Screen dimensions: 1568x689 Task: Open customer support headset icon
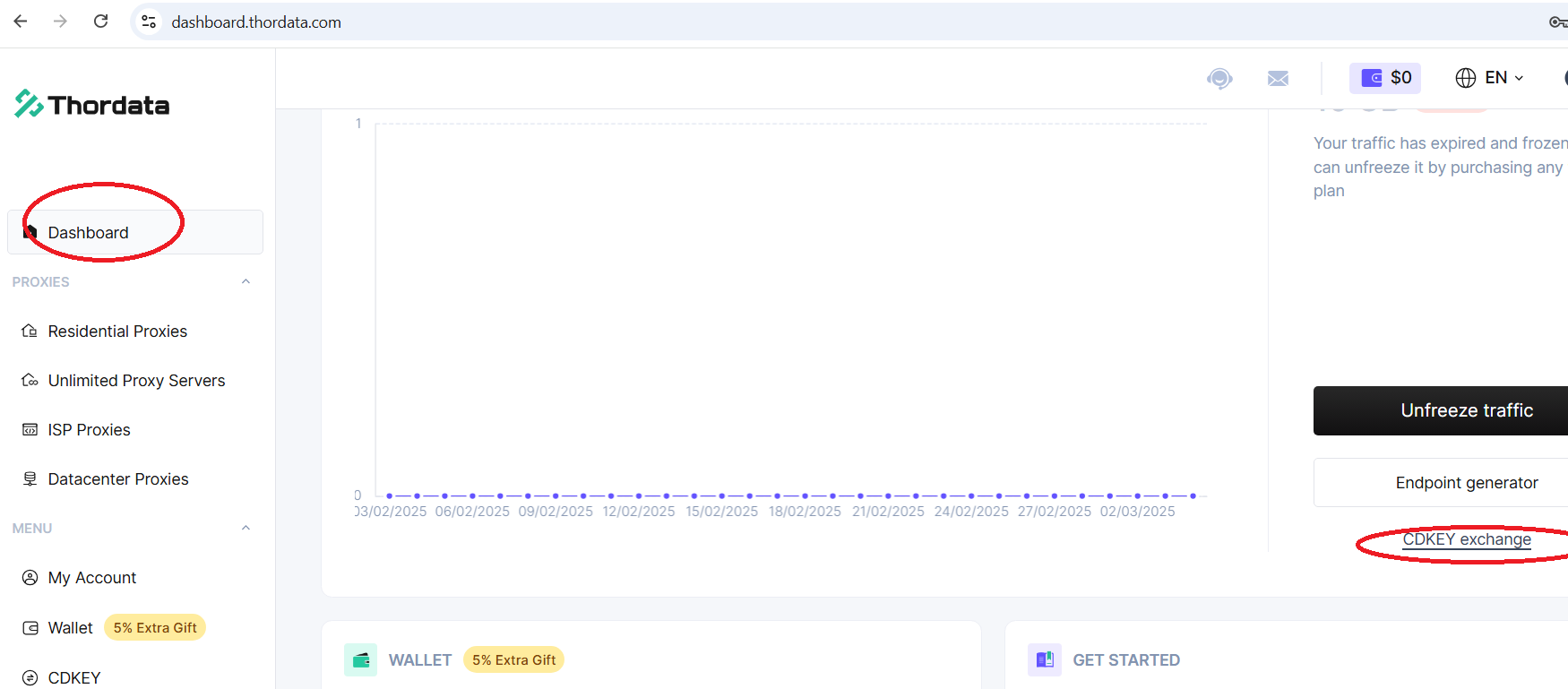[1219, 79]
